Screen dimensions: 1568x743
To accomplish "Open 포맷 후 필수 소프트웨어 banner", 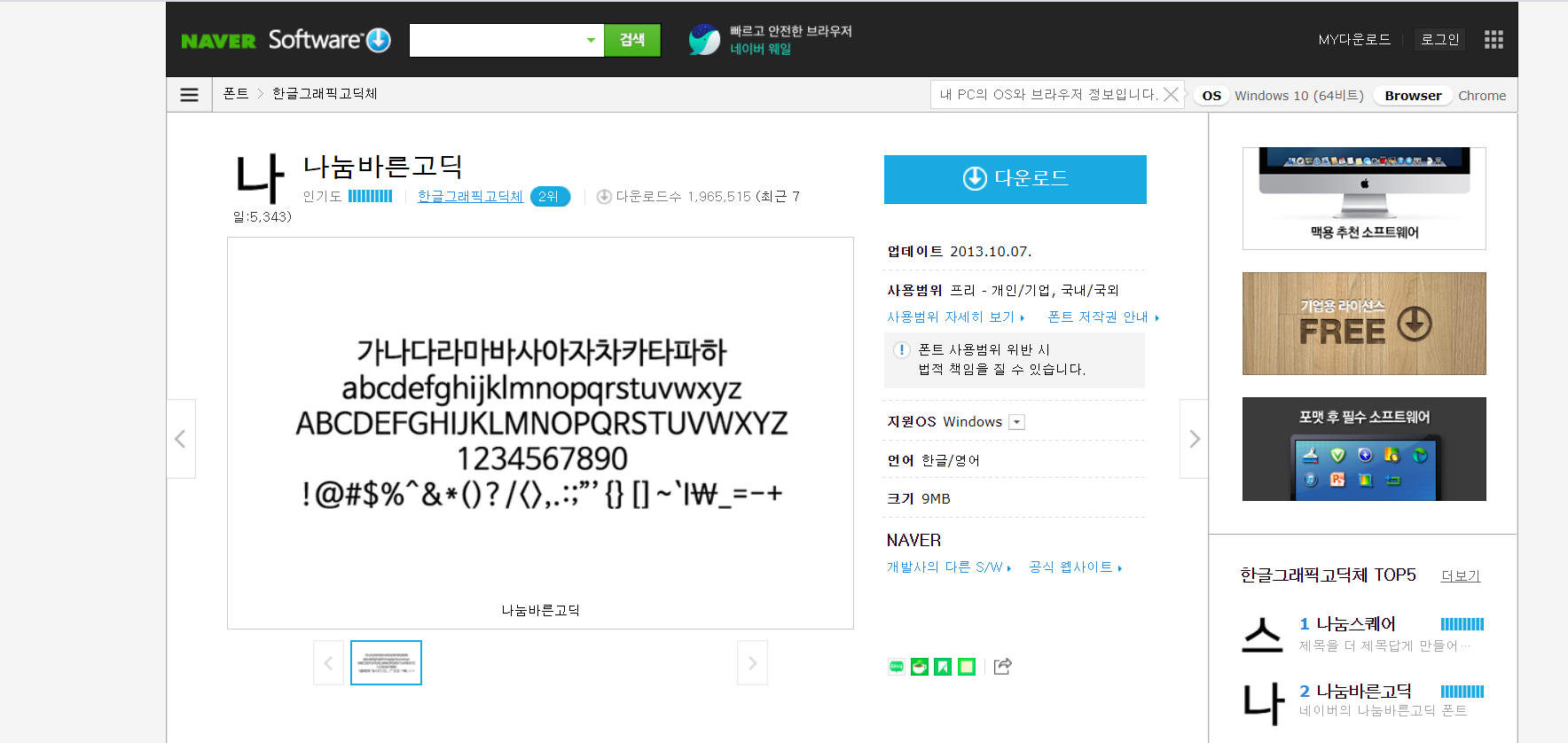I will click(x=1364, y=449).
